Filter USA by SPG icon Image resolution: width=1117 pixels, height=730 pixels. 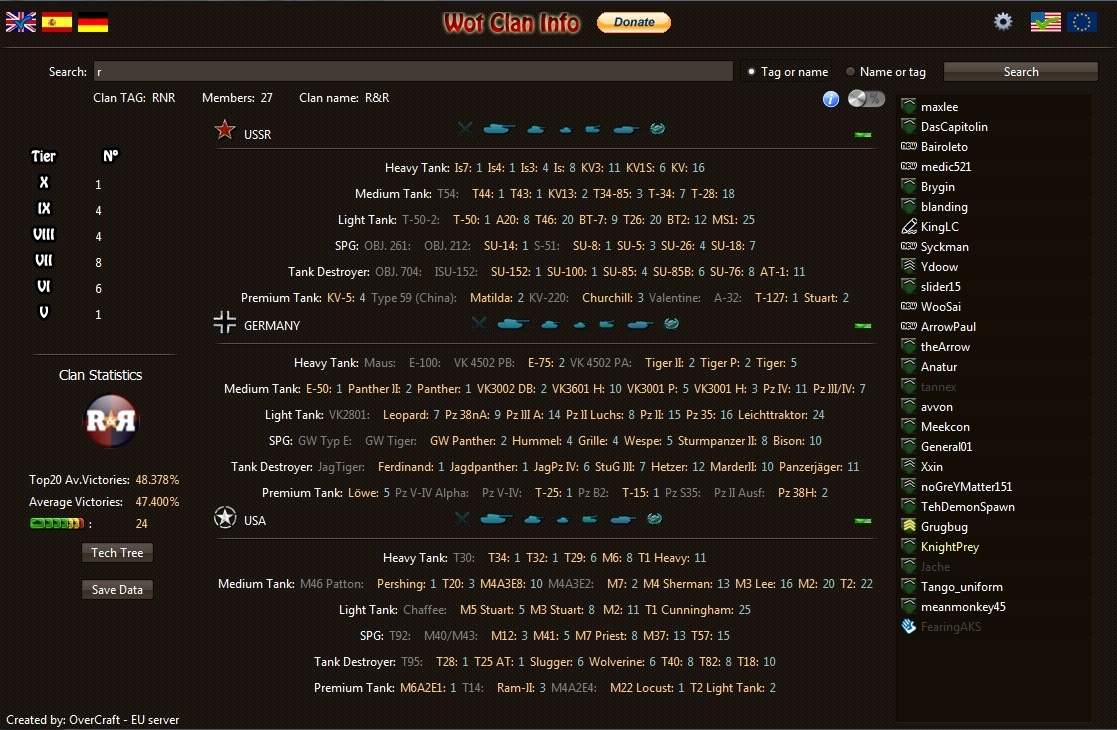coord(589,519)
